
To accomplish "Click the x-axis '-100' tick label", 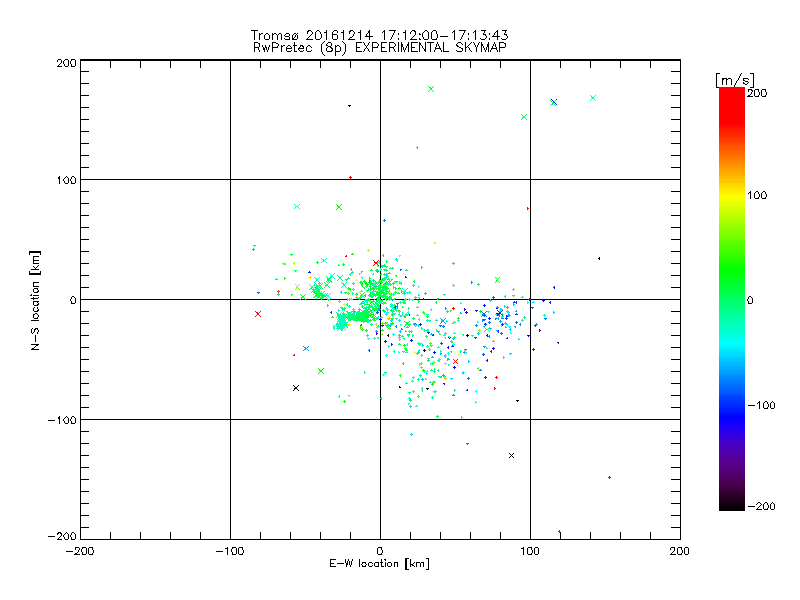I will coord(230,551).
